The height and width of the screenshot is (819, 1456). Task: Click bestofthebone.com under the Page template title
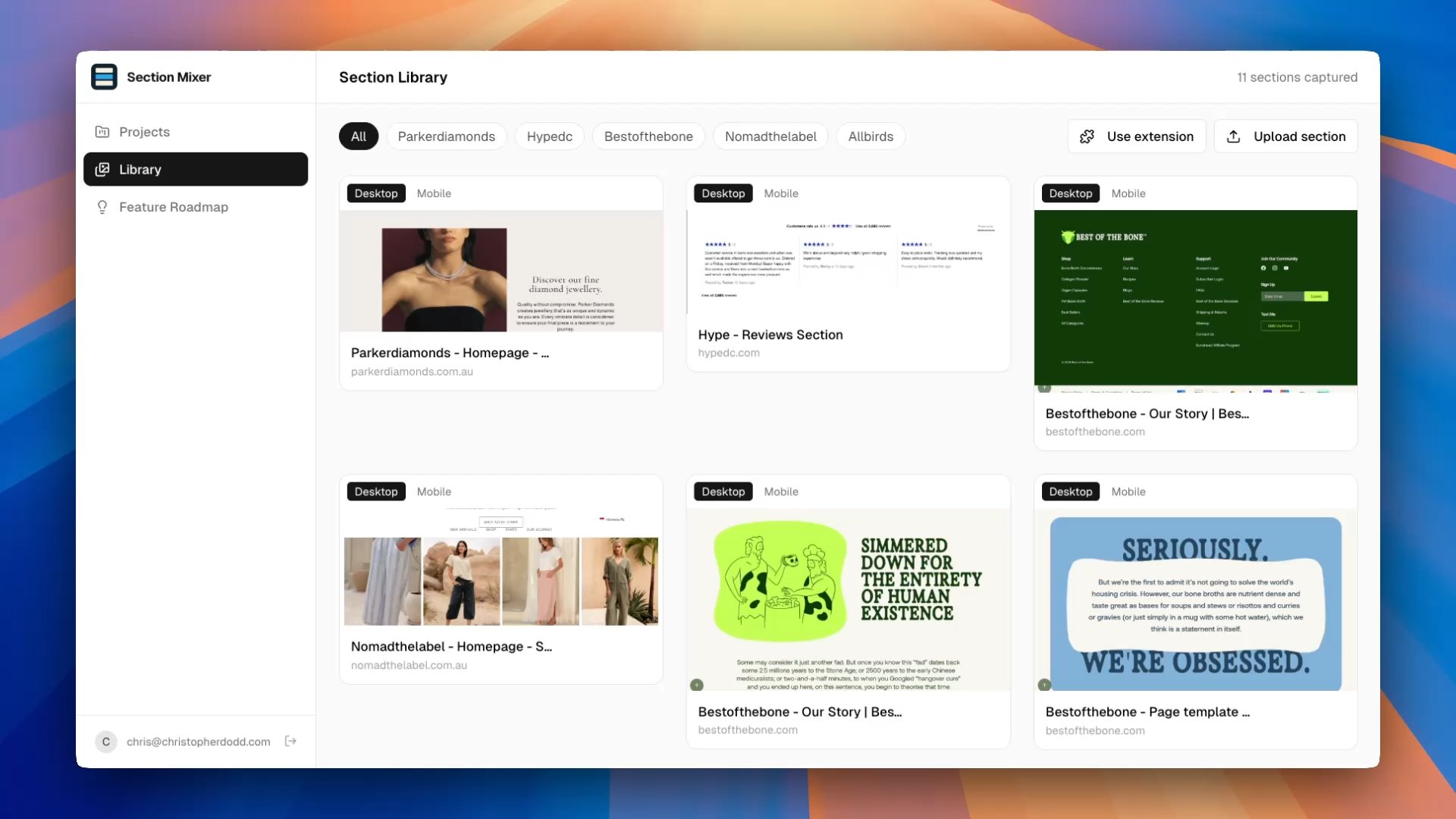(1095, 730)
